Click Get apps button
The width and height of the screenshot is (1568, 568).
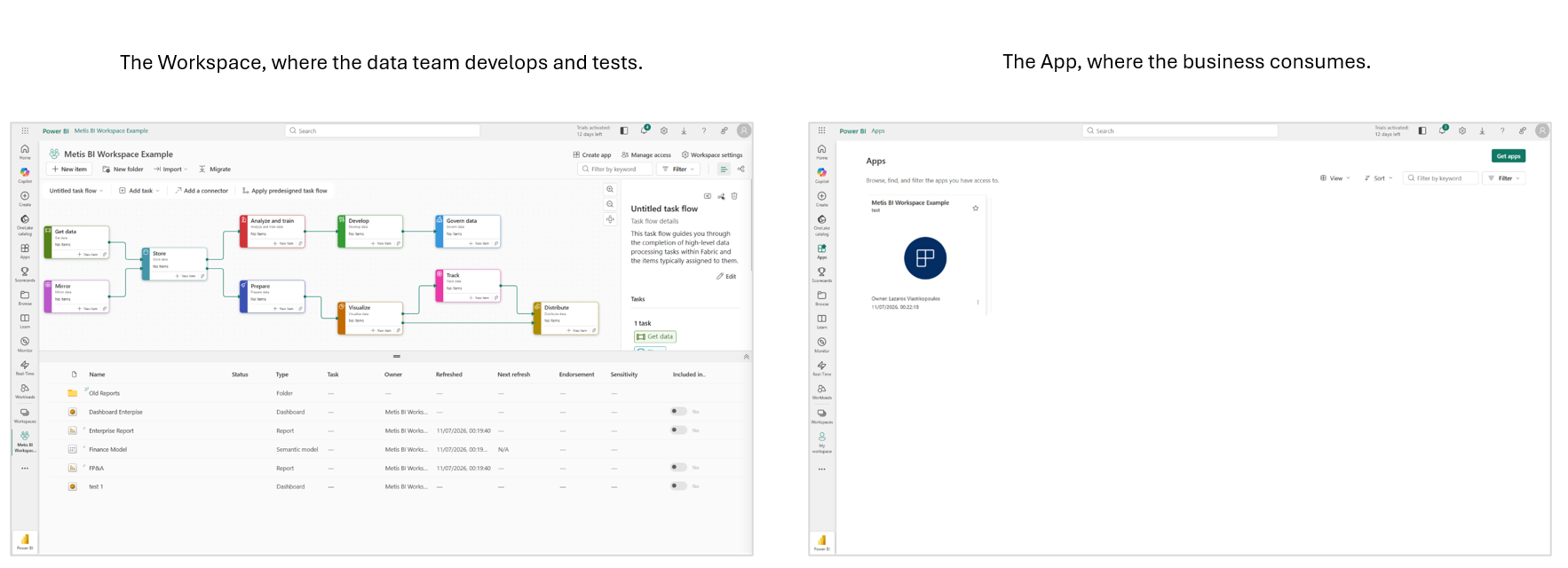[x=1508, y=156]
